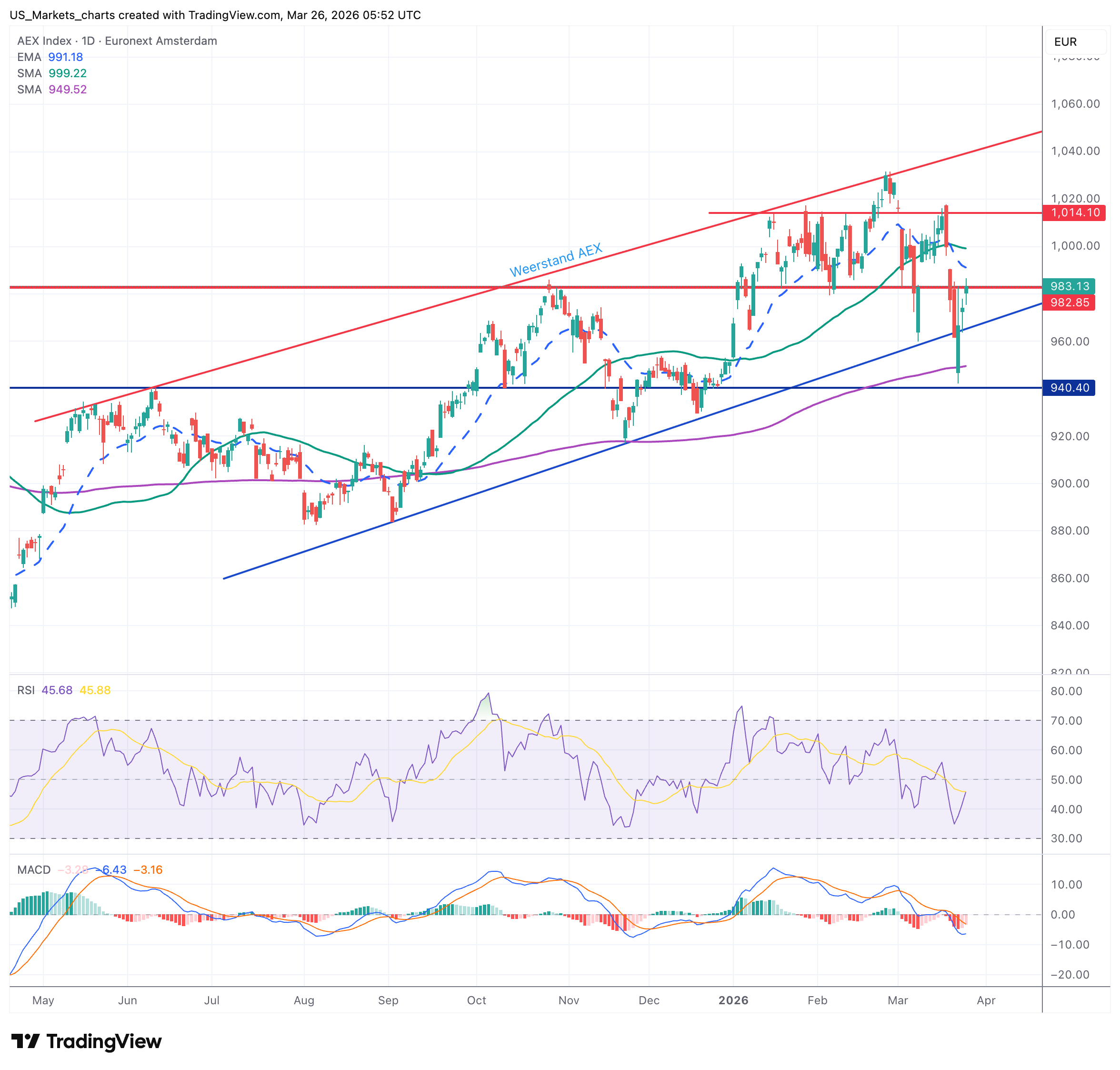Click the blue 940.40 support price tag
Image resolution: width=1120 pixels, height=1070 pixels.
(1069, 388)
